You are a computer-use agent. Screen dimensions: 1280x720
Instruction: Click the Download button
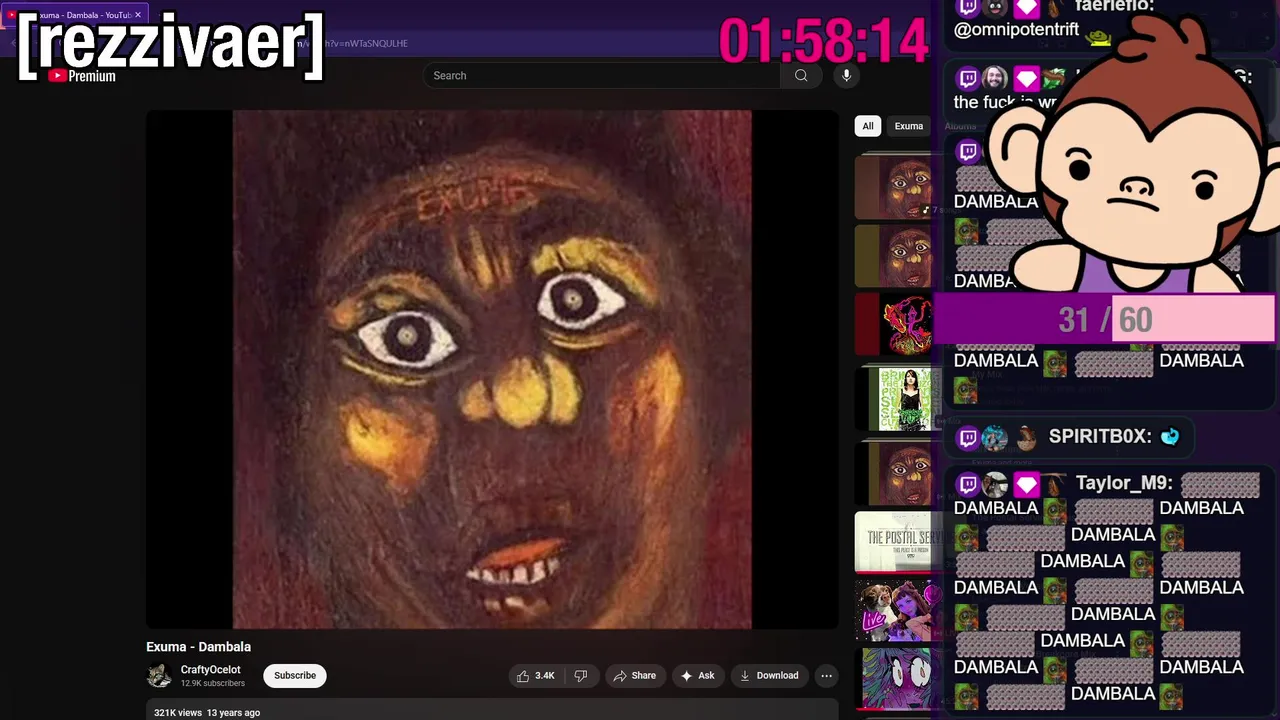(769, 676)
